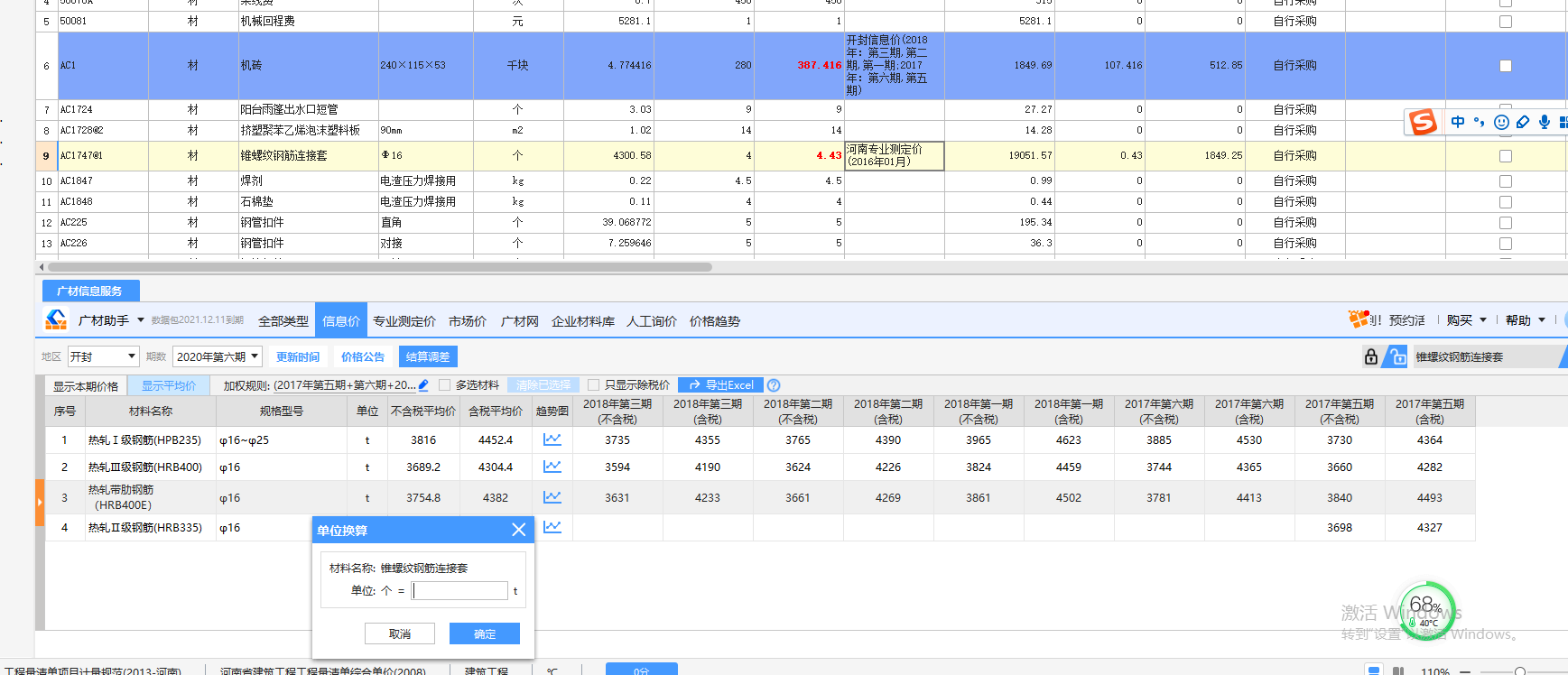The width and height of the screenshot is (1568, 675).
Task: Click the blue unlocked padlock icon
Action: click(1396, 356)
